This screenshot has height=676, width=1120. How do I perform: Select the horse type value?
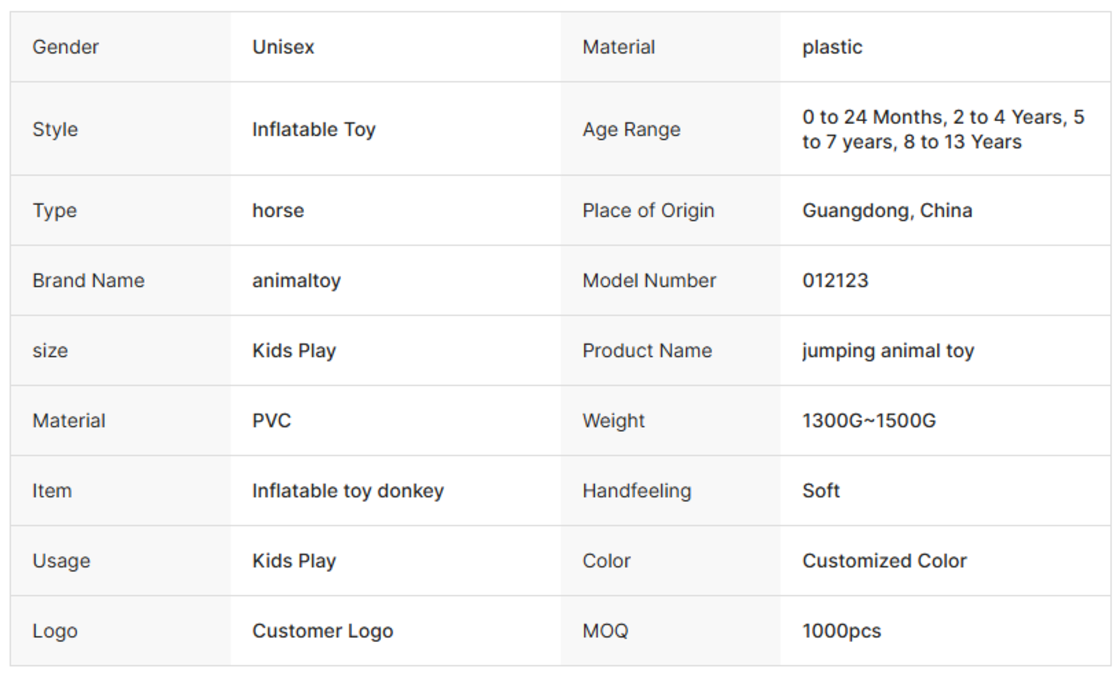[x=278, y=211]
